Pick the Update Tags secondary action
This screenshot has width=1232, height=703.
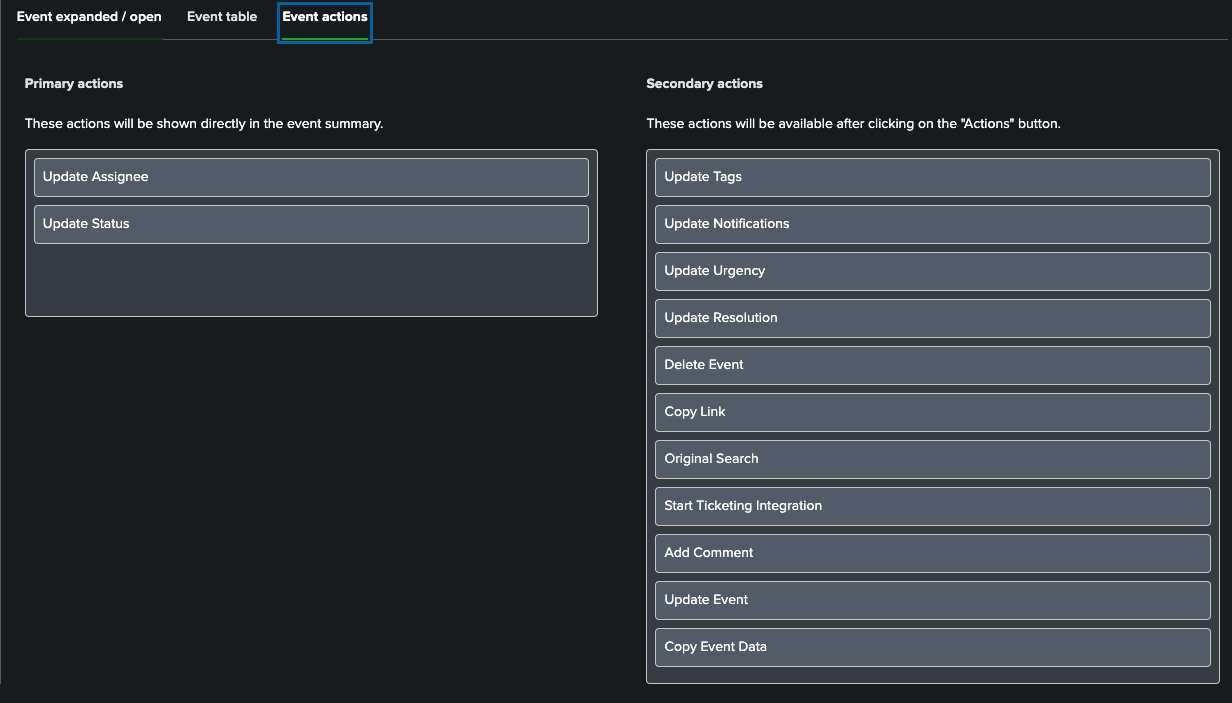point(932,177)
